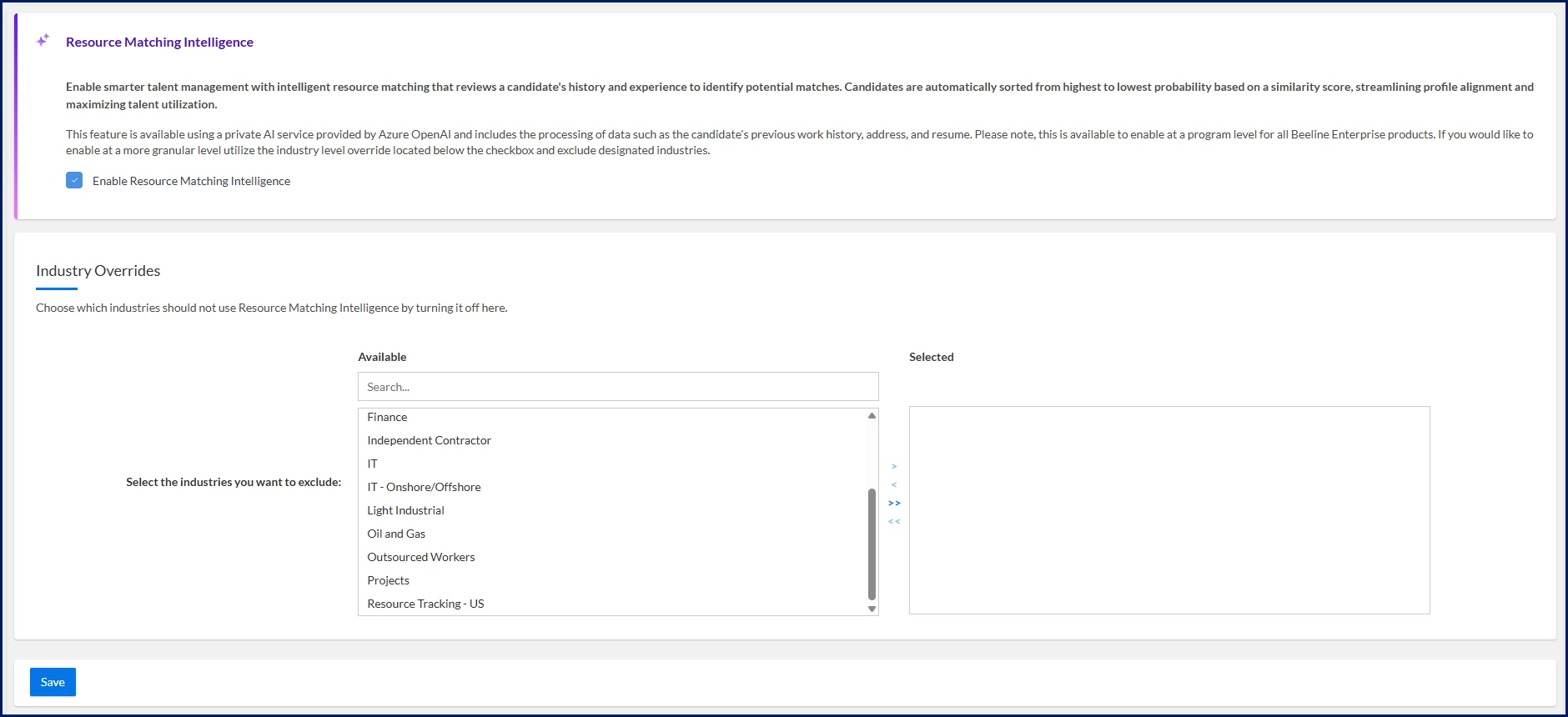Screen dimensions: 1568x717
Task: Select Projects industry in Available list
Action: (613, 580)
